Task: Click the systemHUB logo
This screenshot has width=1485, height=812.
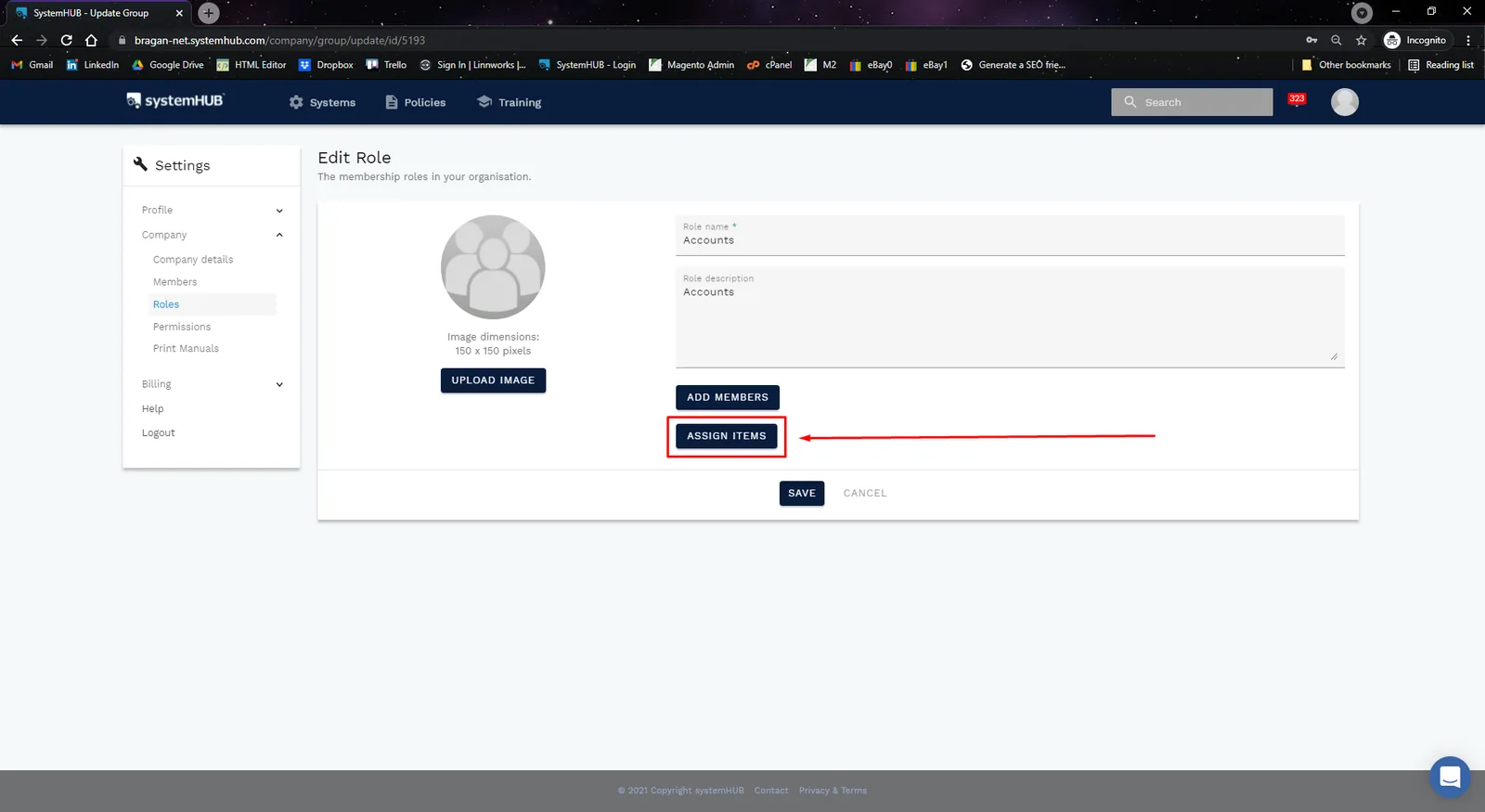Action: coord(174,101)
